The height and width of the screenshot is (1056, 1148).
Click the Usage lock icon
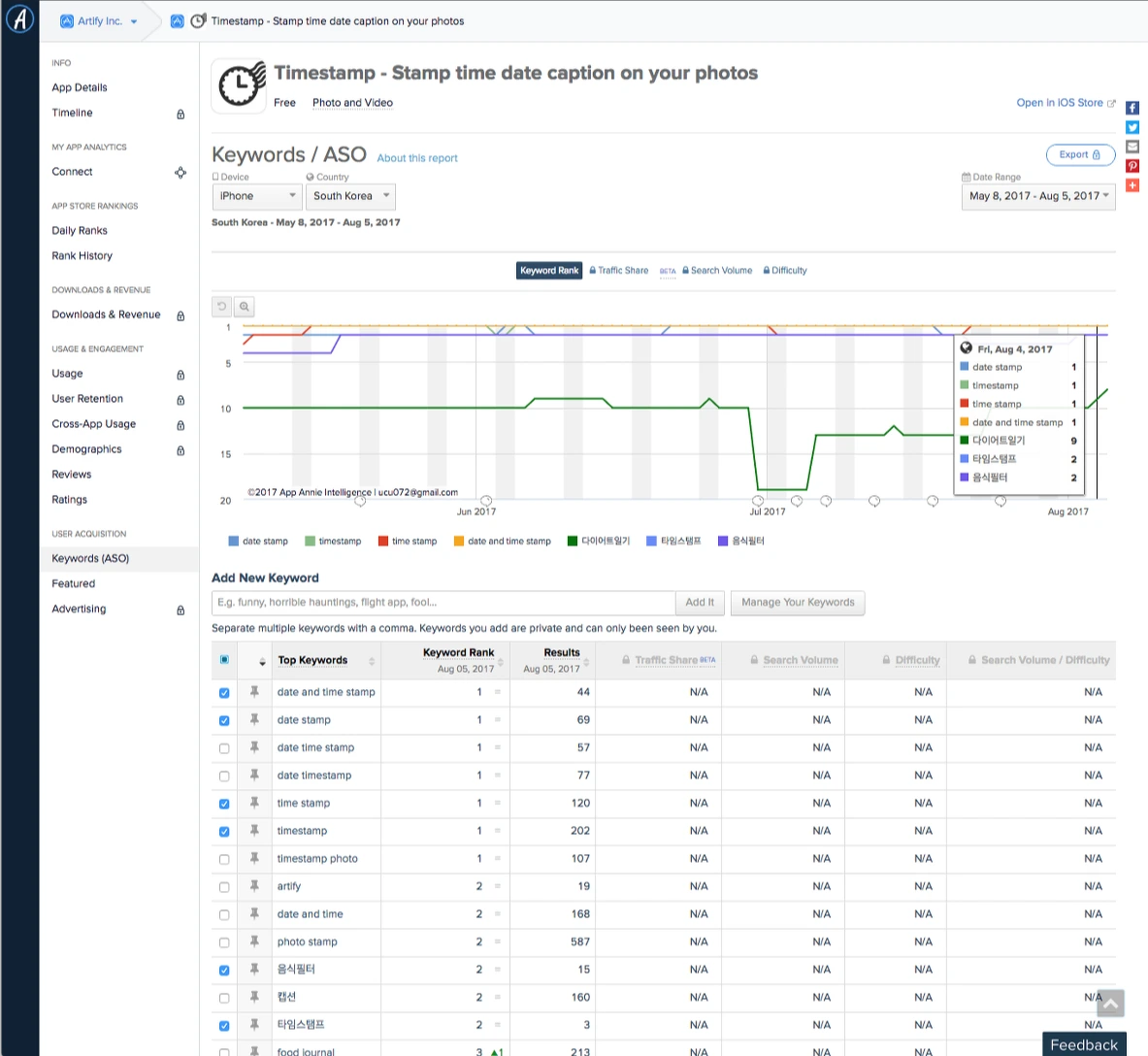tap(180, 375)
